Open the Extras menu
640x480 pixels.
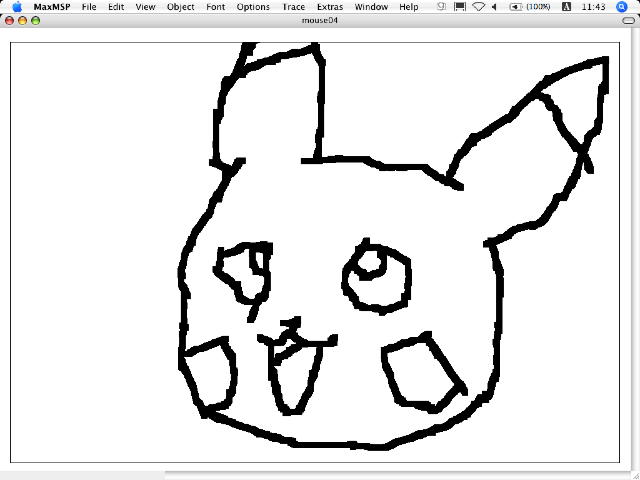329,7
